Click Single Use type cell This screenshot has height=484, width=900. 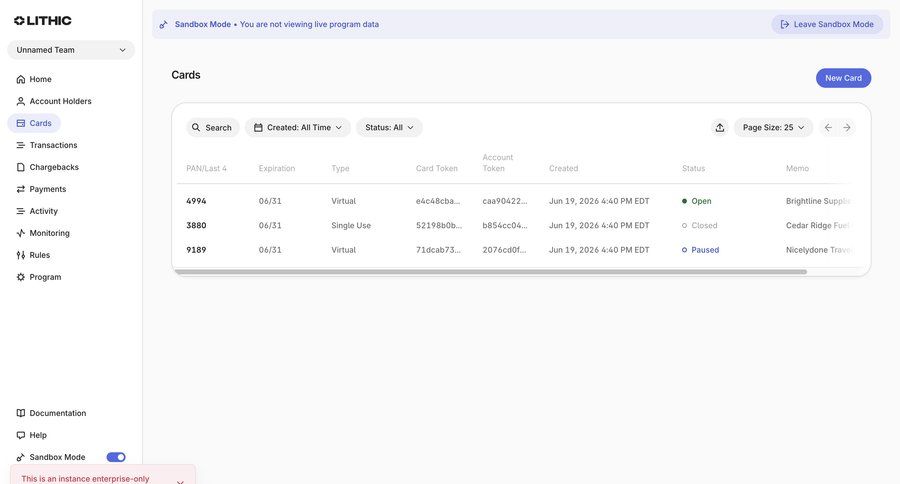[x=351, y=225]
